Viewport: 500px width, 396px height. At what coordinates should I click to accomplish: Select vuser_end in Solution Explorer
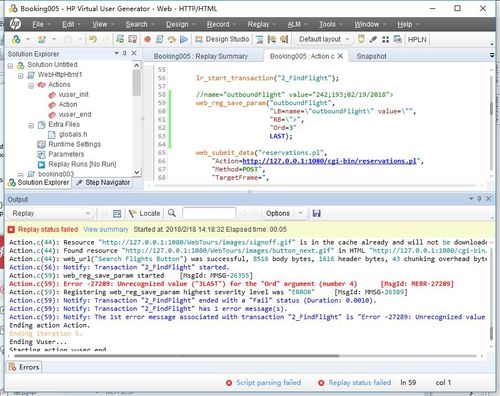point(75,114)
